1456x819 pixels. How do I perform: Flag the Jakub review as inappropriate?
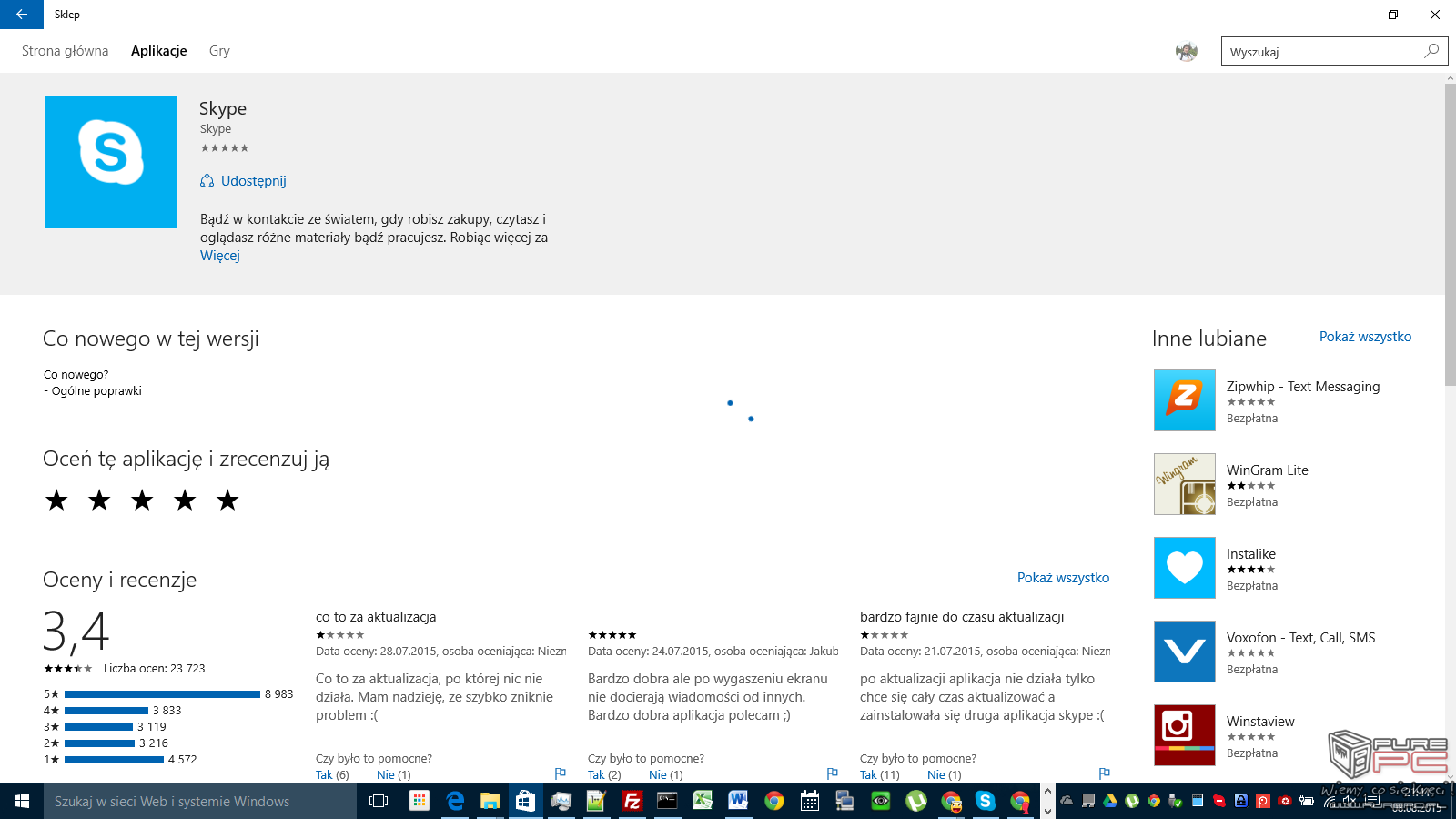pyautogui.click(x=833, y=773)
